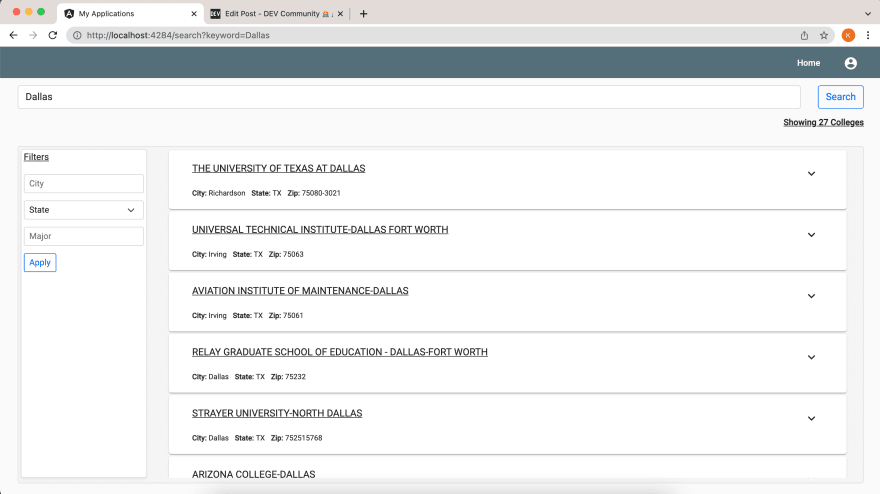The image size is (880, 494).
Task: Close the Edit Post DEV Community tab
Action: click(x=340, y=13)
